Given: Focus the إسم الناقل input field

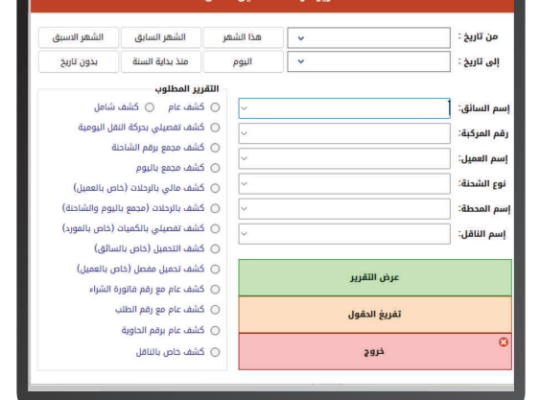Looking at the screenshot, I should click(x=344, y=234).
